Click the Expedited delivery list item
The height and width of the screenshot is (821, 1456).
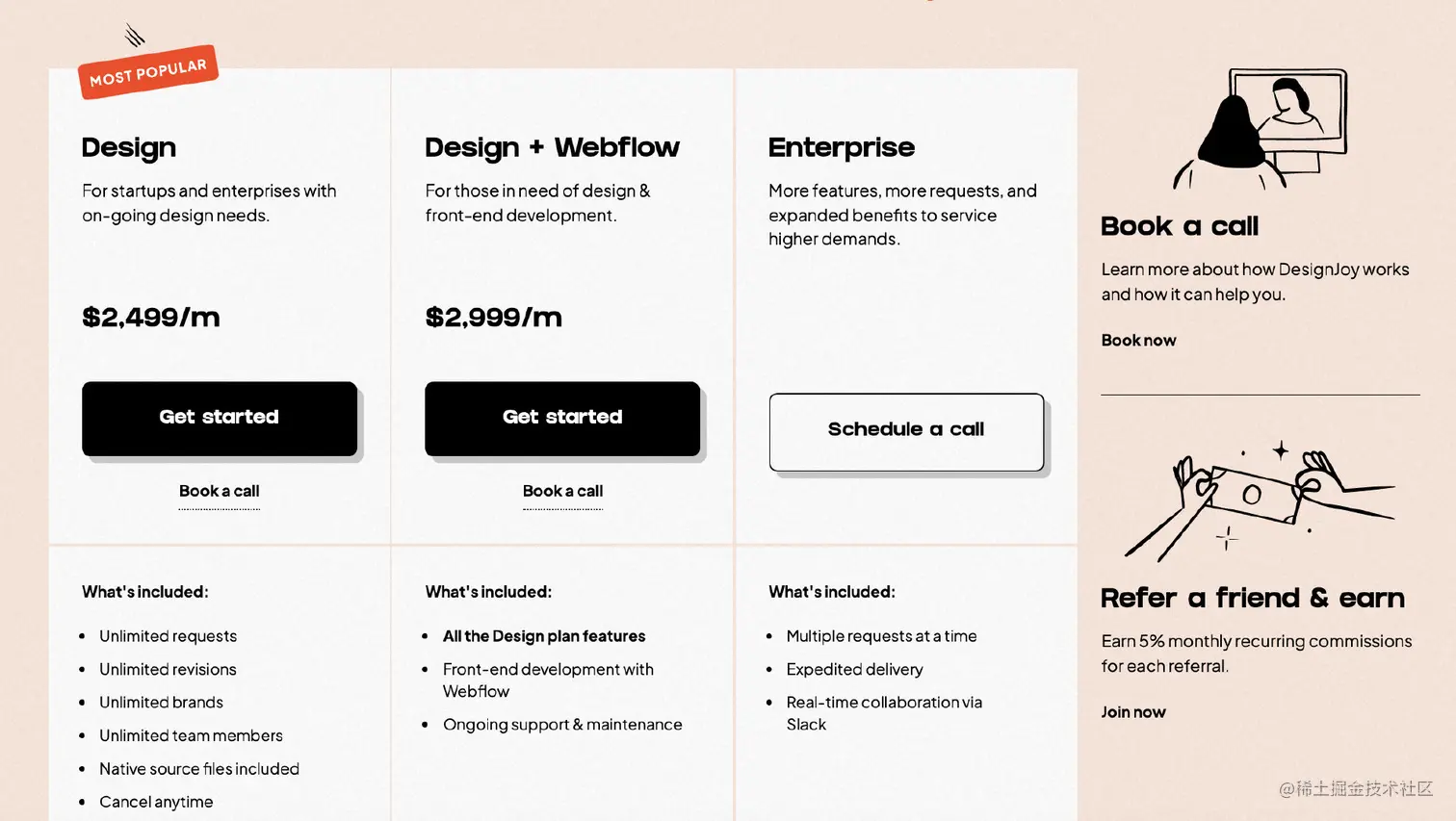pyautogui.click(x=854, y=670)
